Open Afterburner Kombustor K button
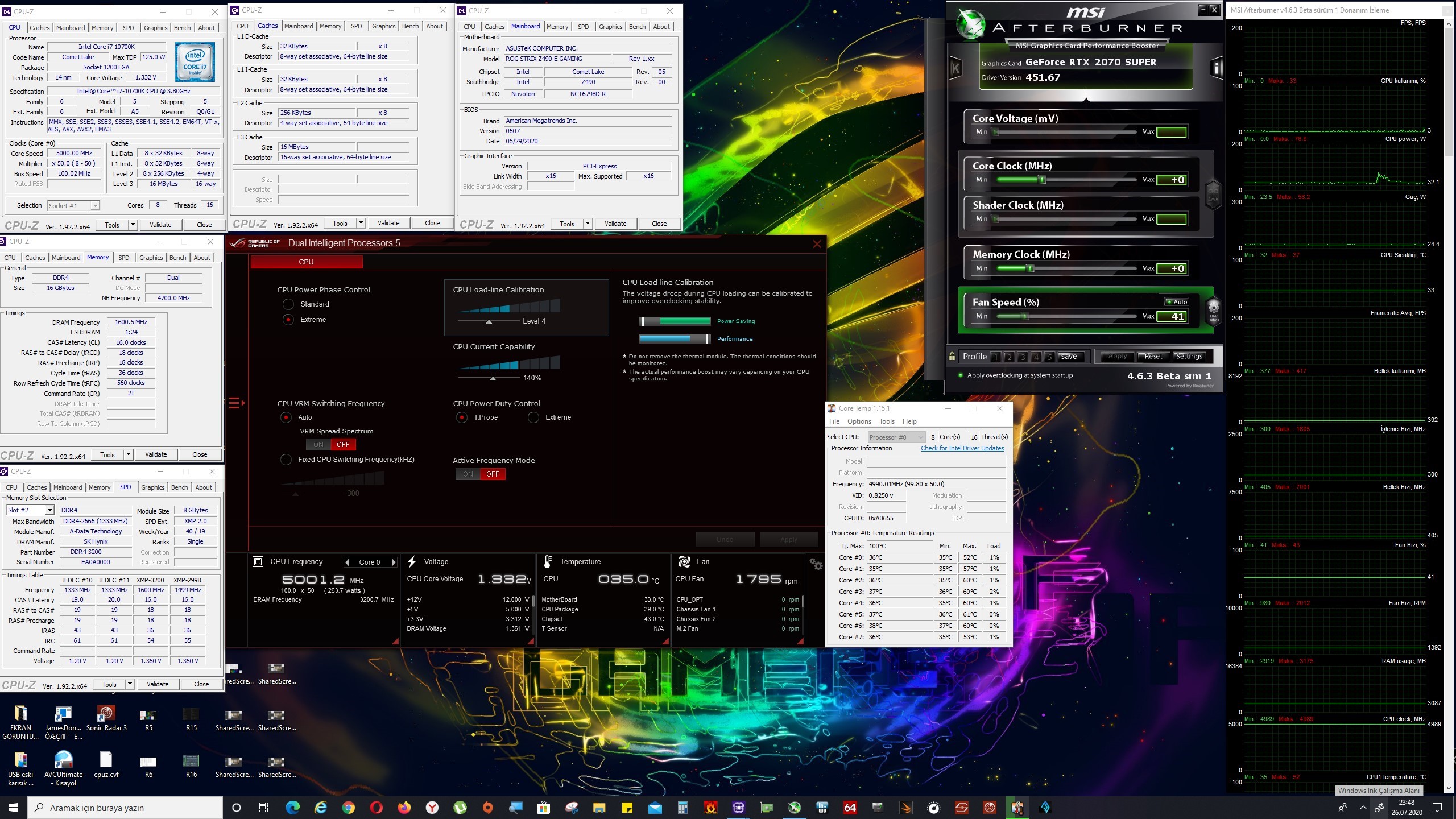Image resolution: width=1456 pixels, height=819 pixels. click(955, 69)
